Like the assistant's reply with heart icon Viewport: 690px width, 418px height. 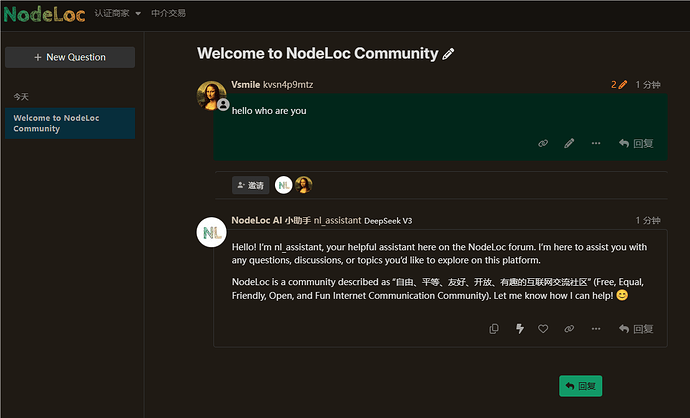coord(543,329)
